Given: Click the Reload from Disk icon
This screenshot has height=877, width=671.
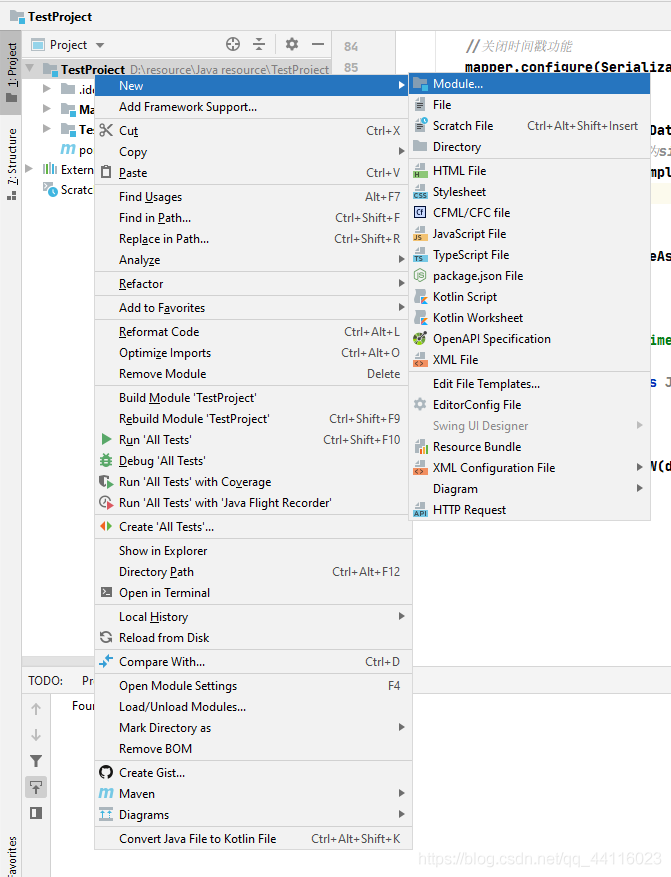Looking at the screenshot, I should [x=106, y=637].
